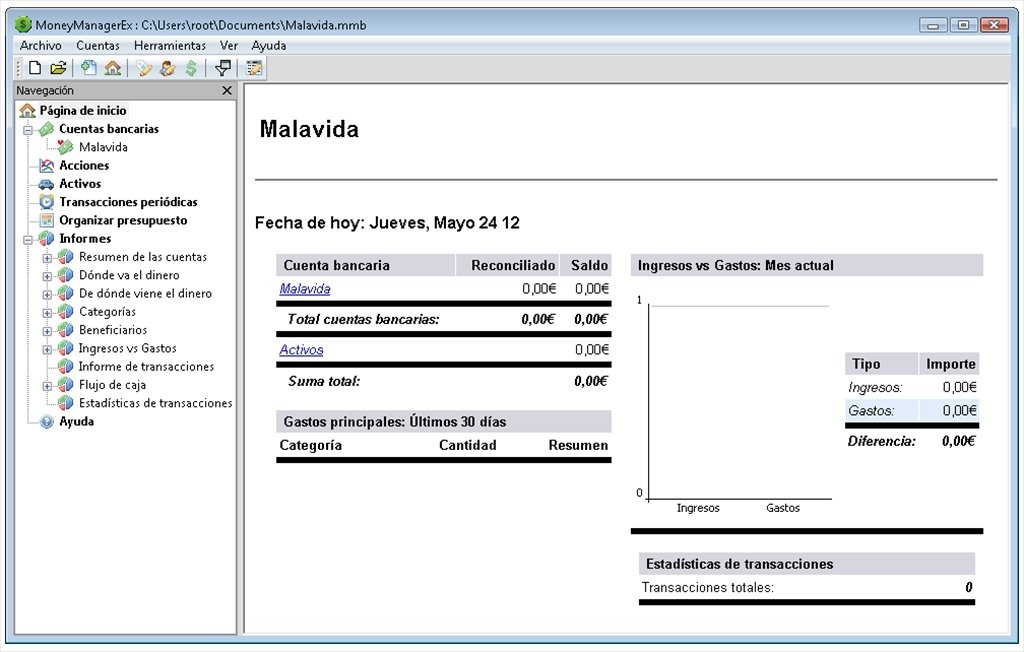Open the Herramientas menu
This screenshot has width=1024, height=652.
[170, 45]
